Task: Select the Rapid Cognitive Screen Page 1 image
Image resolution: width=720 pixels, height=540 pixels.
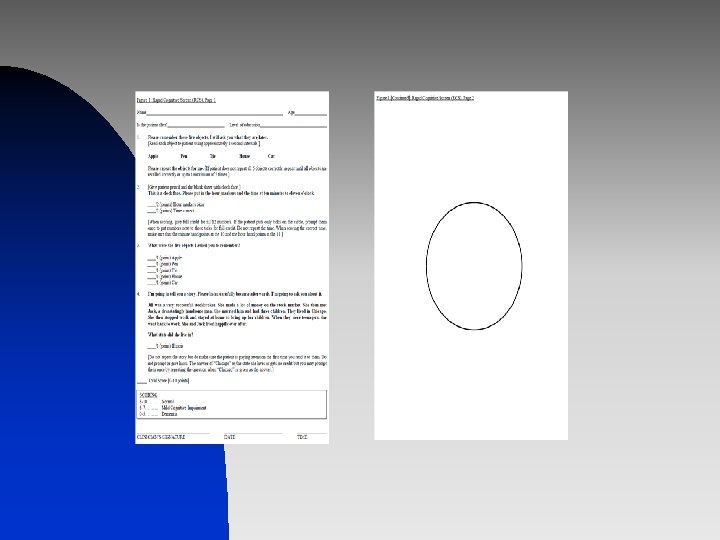Action: tap(232, 267)
